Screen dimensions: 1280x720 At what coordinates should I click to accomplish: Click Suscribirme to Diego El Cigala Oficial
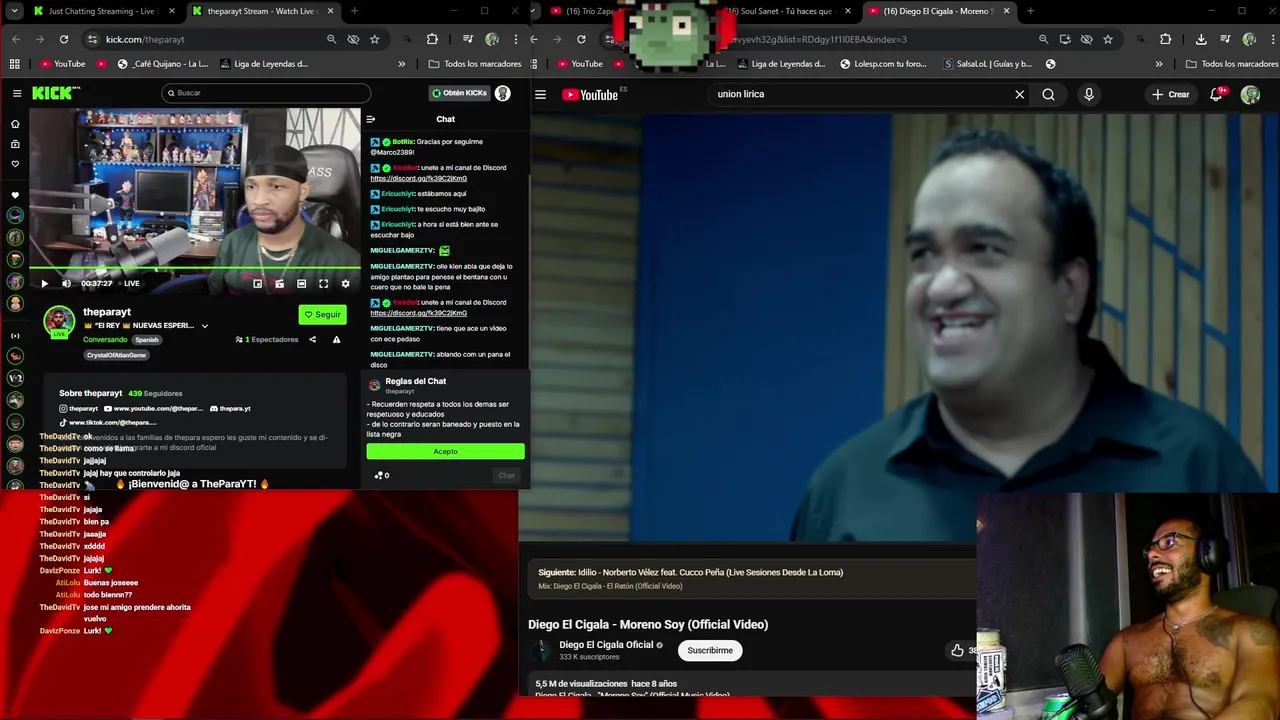tap(710, 650)
